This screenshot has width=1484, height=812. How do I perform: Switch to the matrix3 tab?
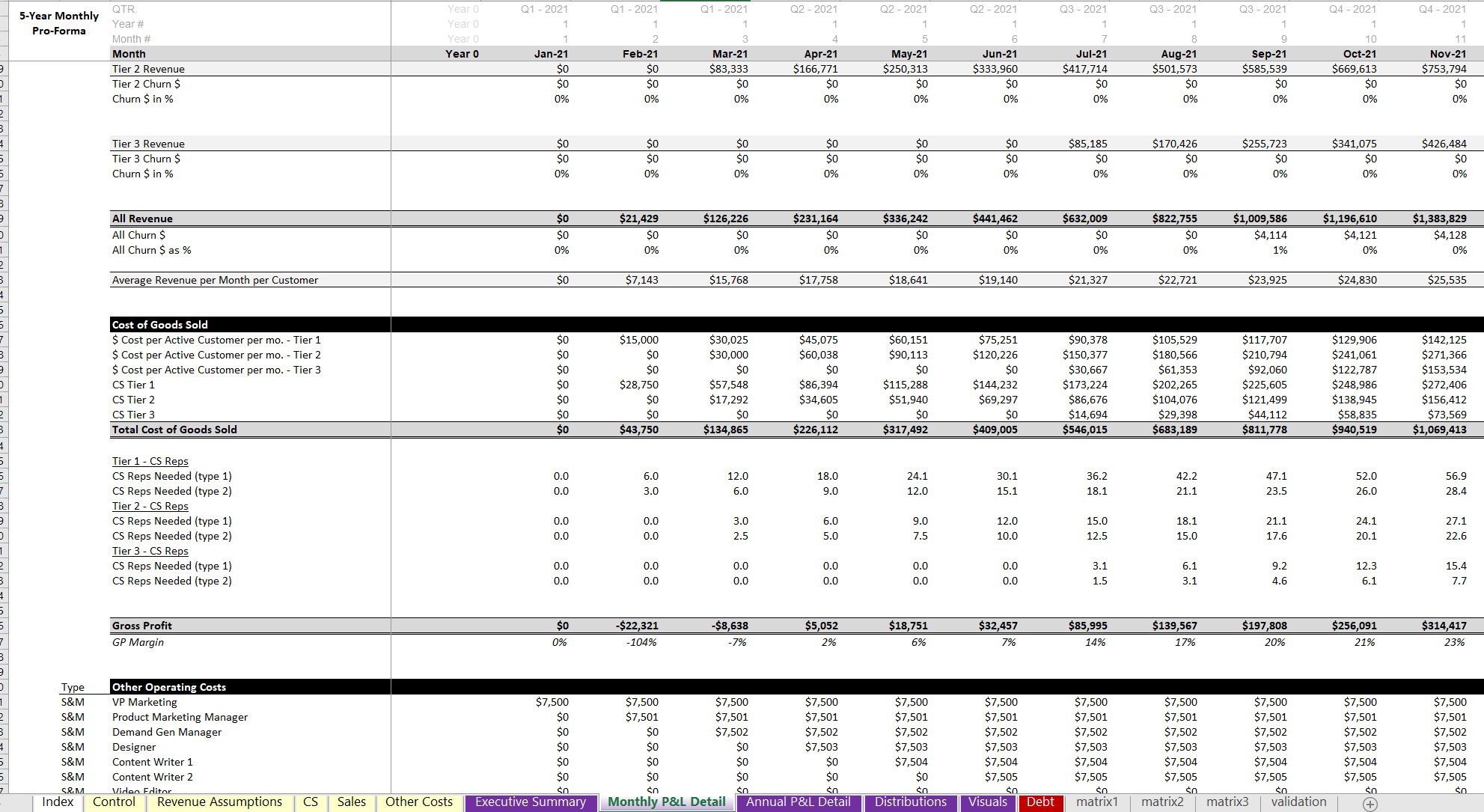click(1227, 802)
